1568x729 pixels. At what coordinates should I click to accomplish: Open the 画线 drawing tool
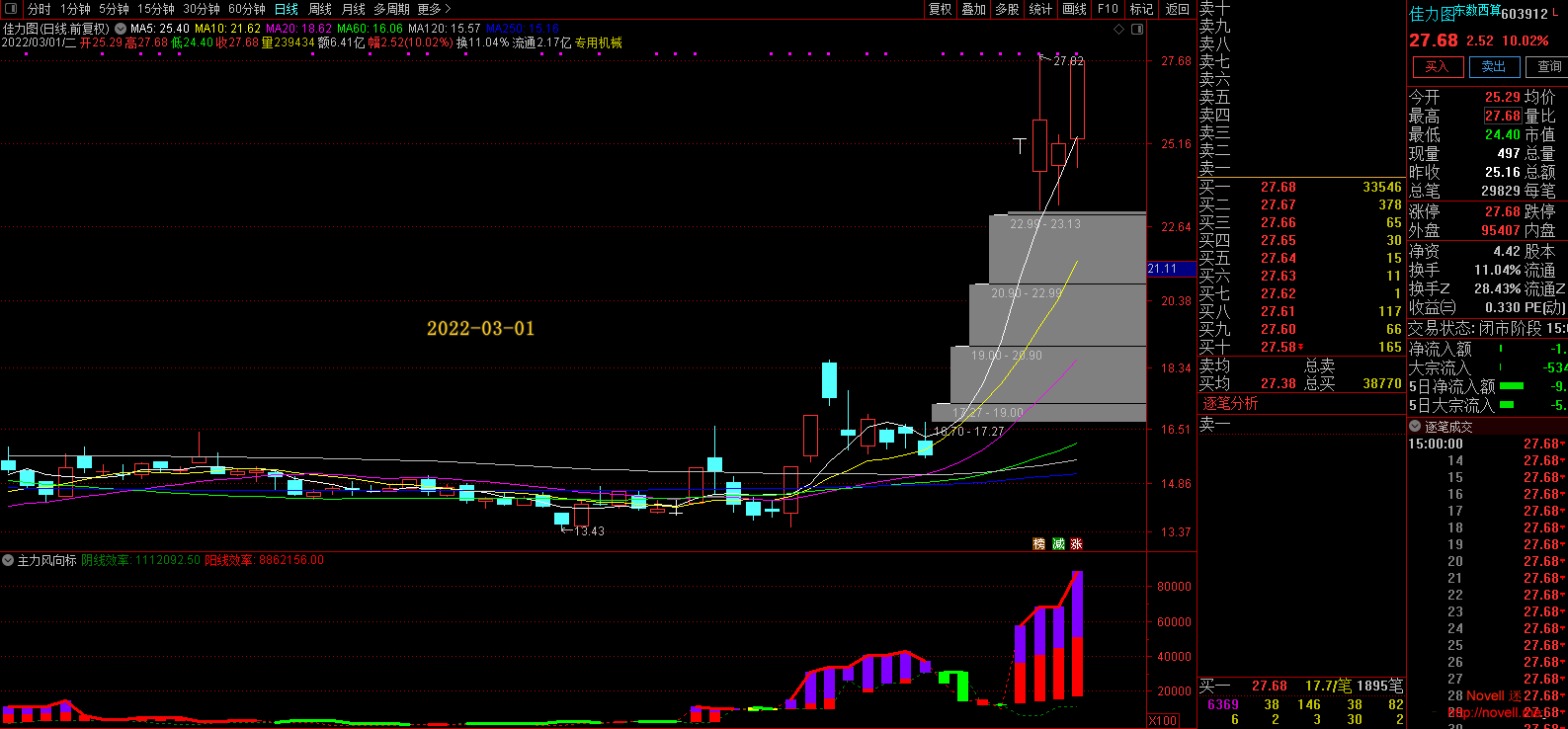coord(1074,9)
